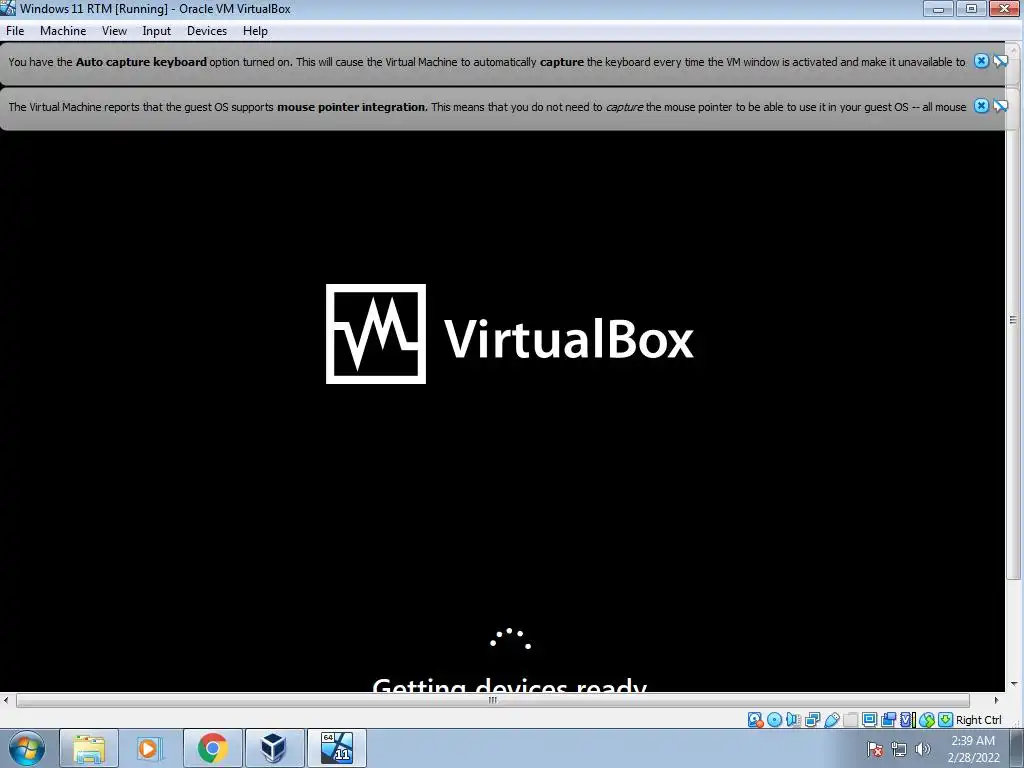Click the audio status icon in VirtualBox
The width and height of the screenshot is (1024, 768).
[793, 720]
